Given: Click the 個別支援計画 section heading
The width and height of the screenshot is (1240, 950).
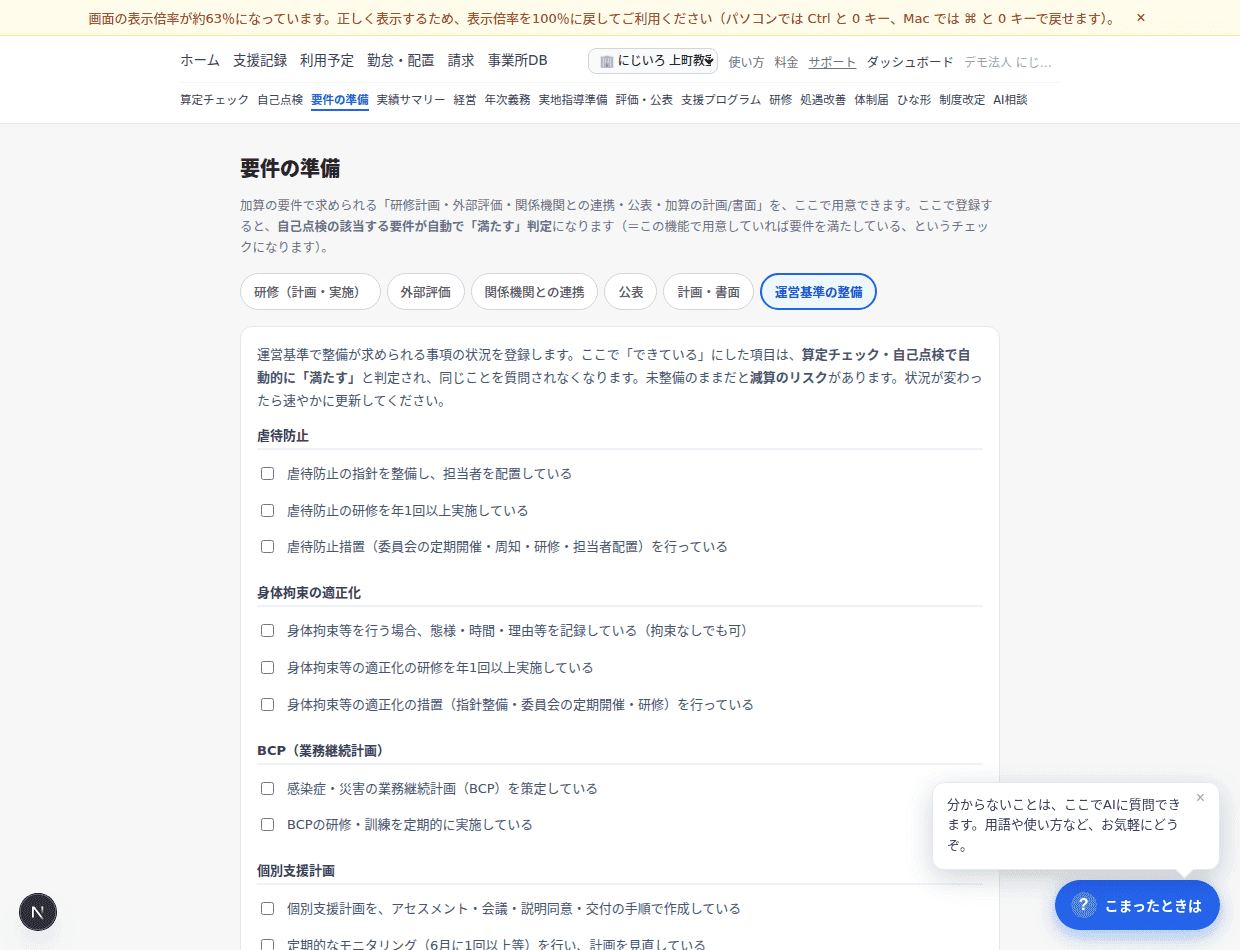Looking at the screenshot, I should (x=296, y=871).
